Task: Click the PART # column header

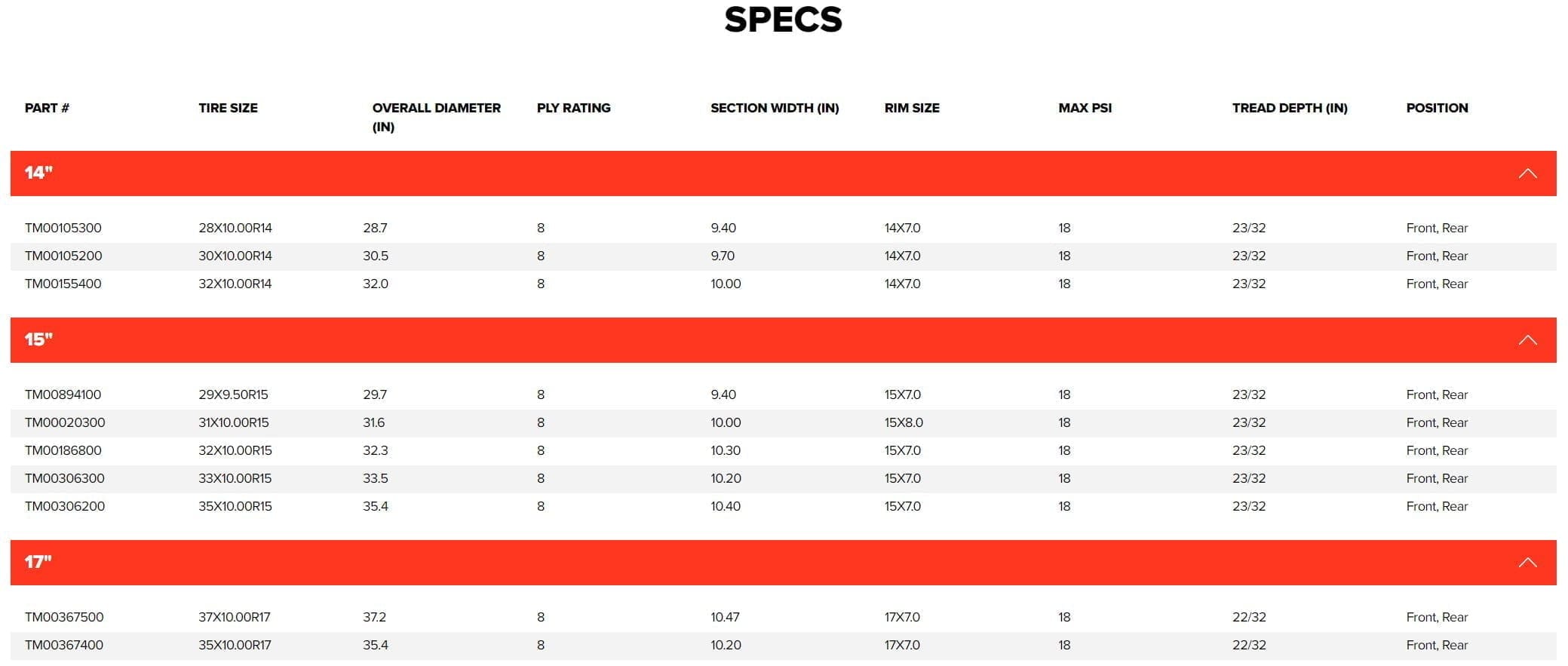Action: pos(47,108)
